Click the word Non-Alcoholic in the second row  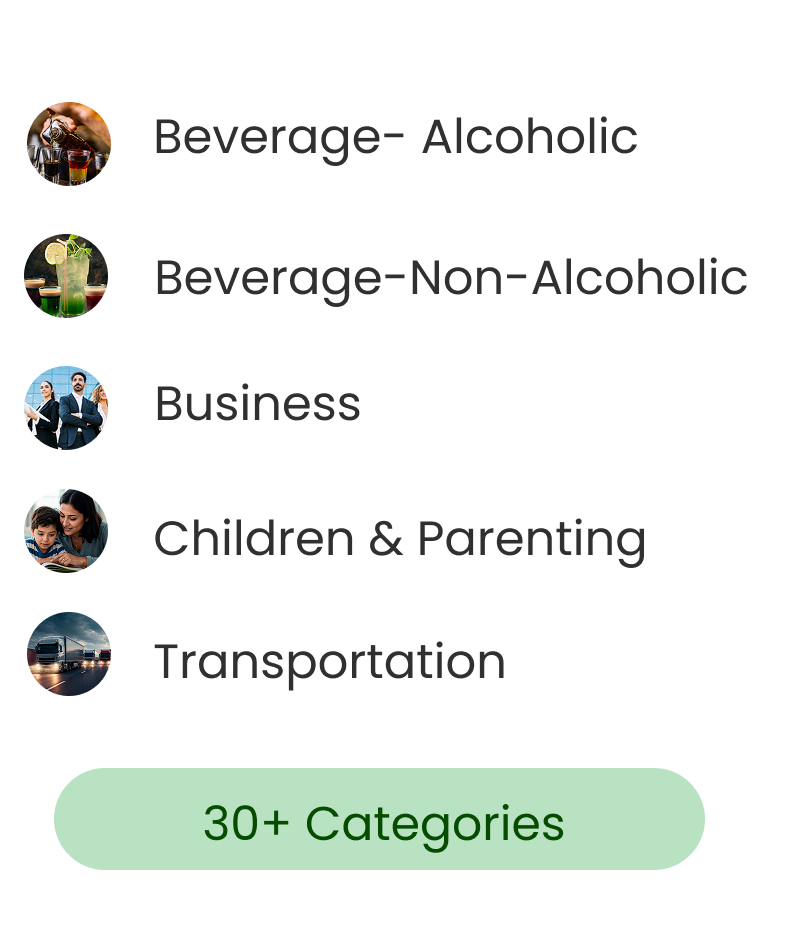click(578, 277)
